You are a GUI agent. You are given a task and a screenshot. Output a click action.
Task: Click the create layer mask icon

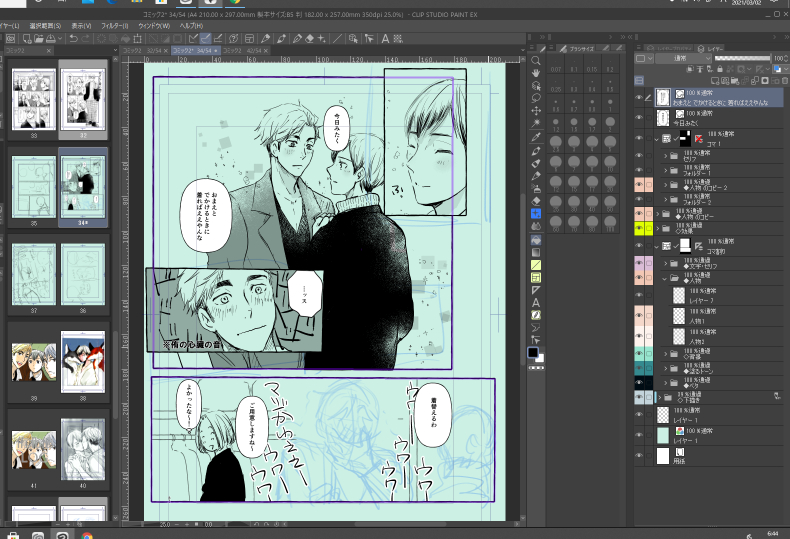[765, 81]
